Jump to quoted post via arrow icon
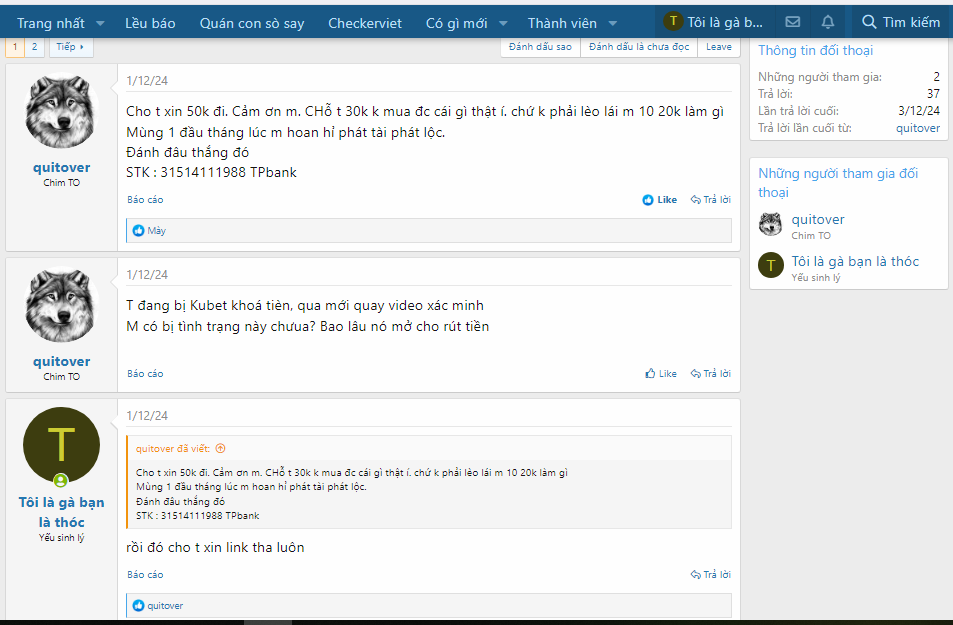The width and height of the screenshot is (953, 625). pyautogui.click(x=221, y=449)
